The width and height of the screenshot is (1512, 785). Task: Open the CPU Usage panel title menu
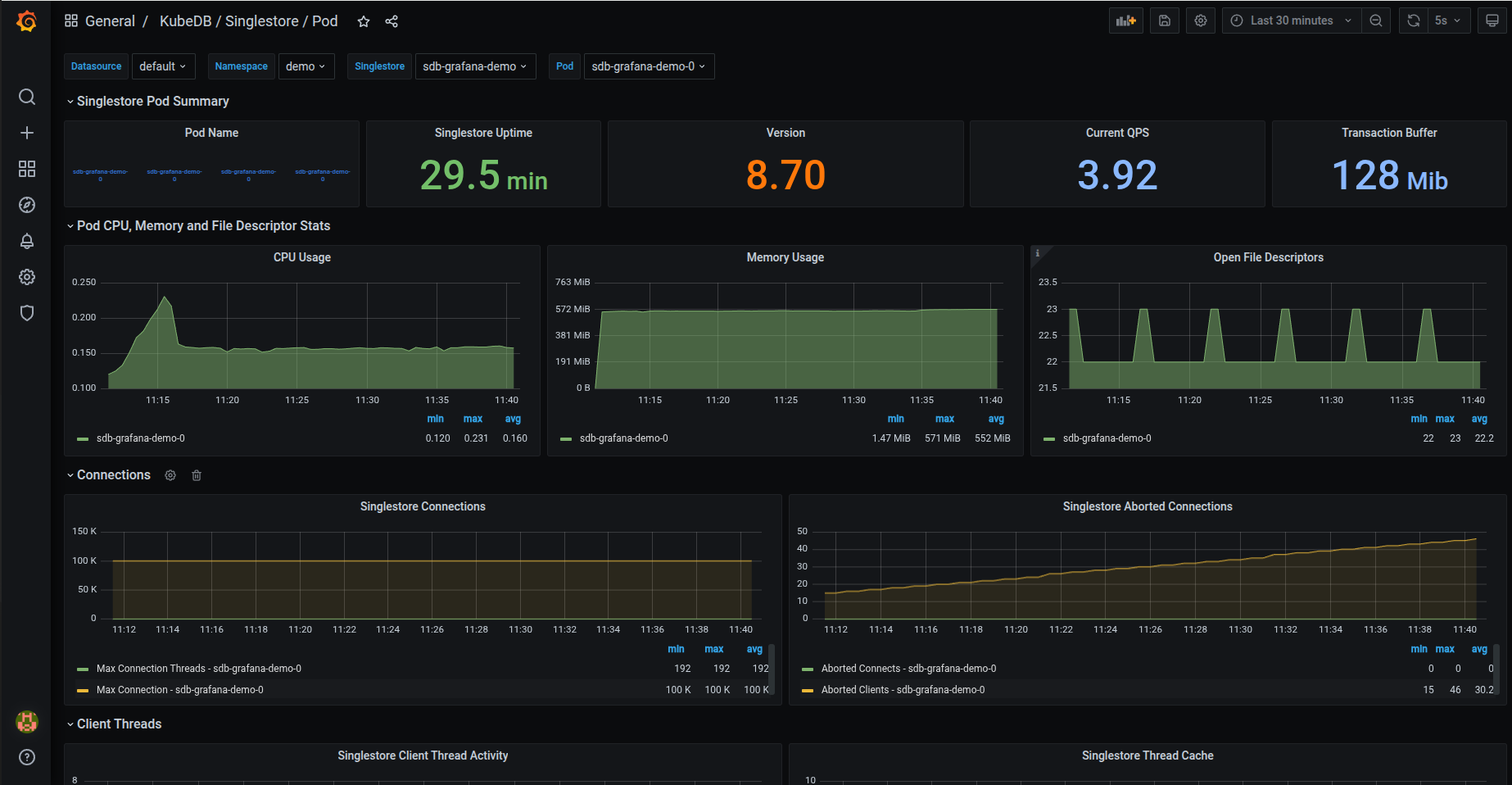pos(302,257)
